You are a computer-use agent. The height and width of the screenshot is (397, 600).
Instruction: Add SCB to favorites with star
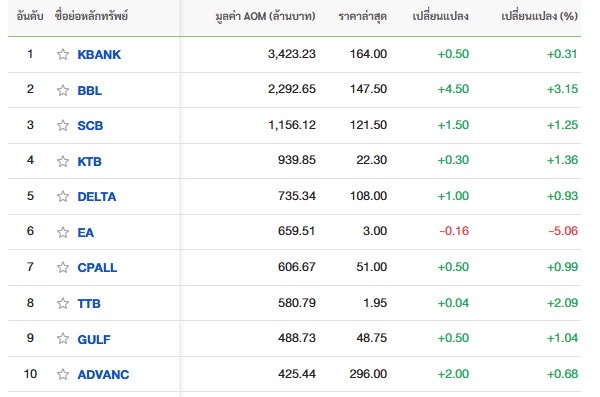click(x=63, y=125)
